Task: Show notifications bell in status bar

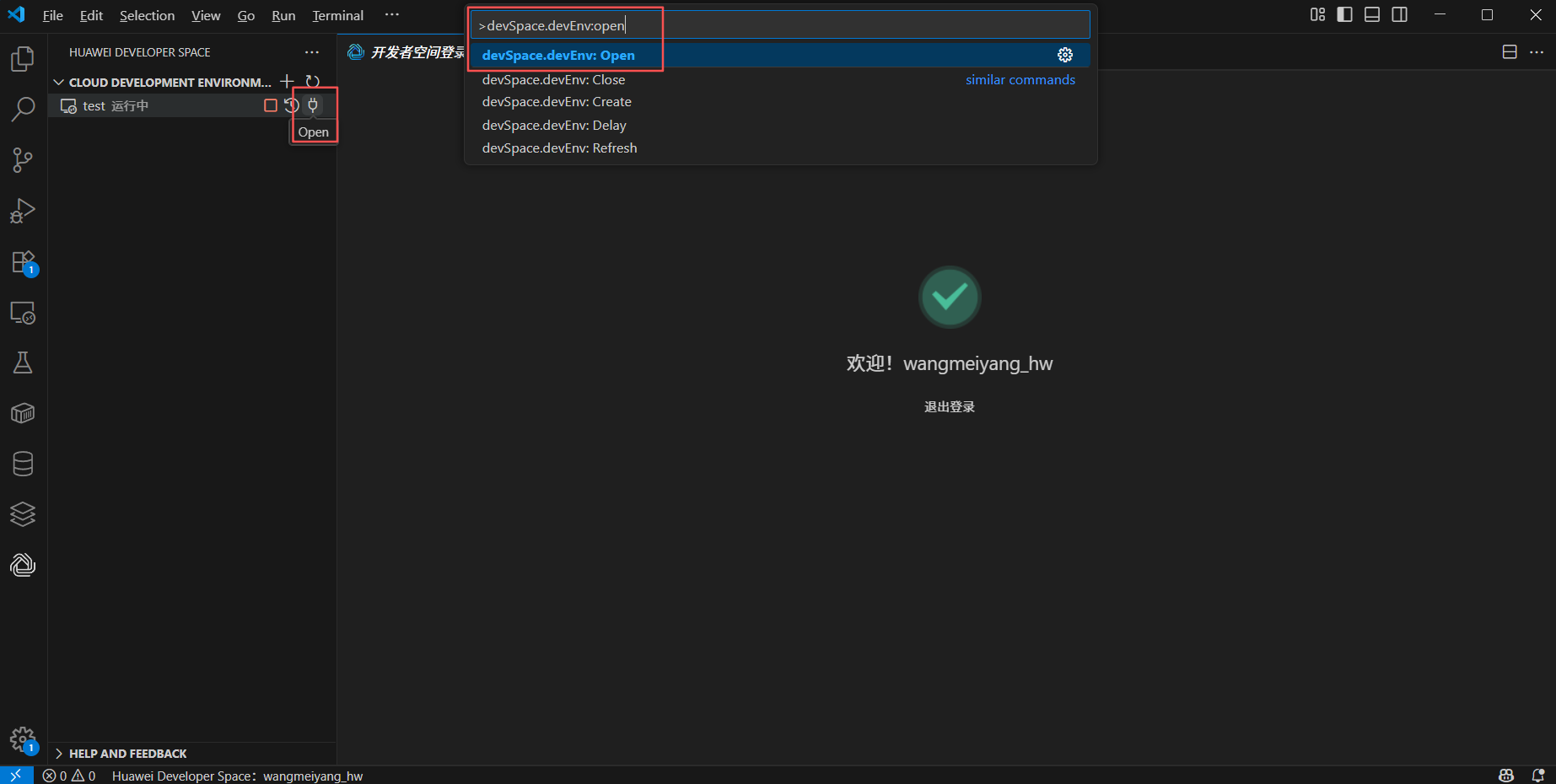Action: click(x=1537, y=776)
